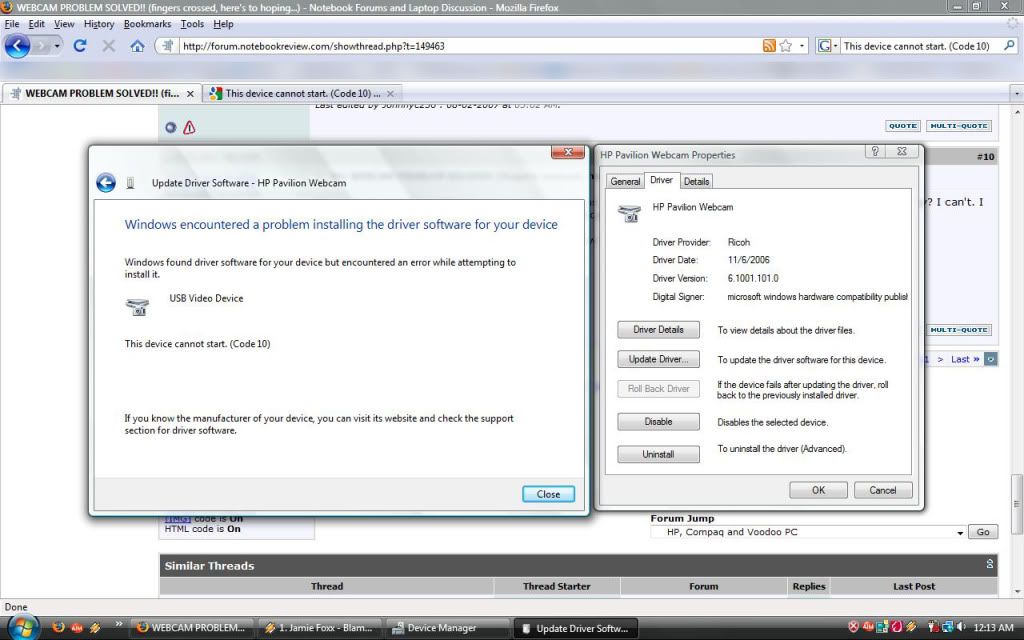1024x640 pixels.
Task: Switch to the General tab in Webcam Properties
Action: click(625, 182)
